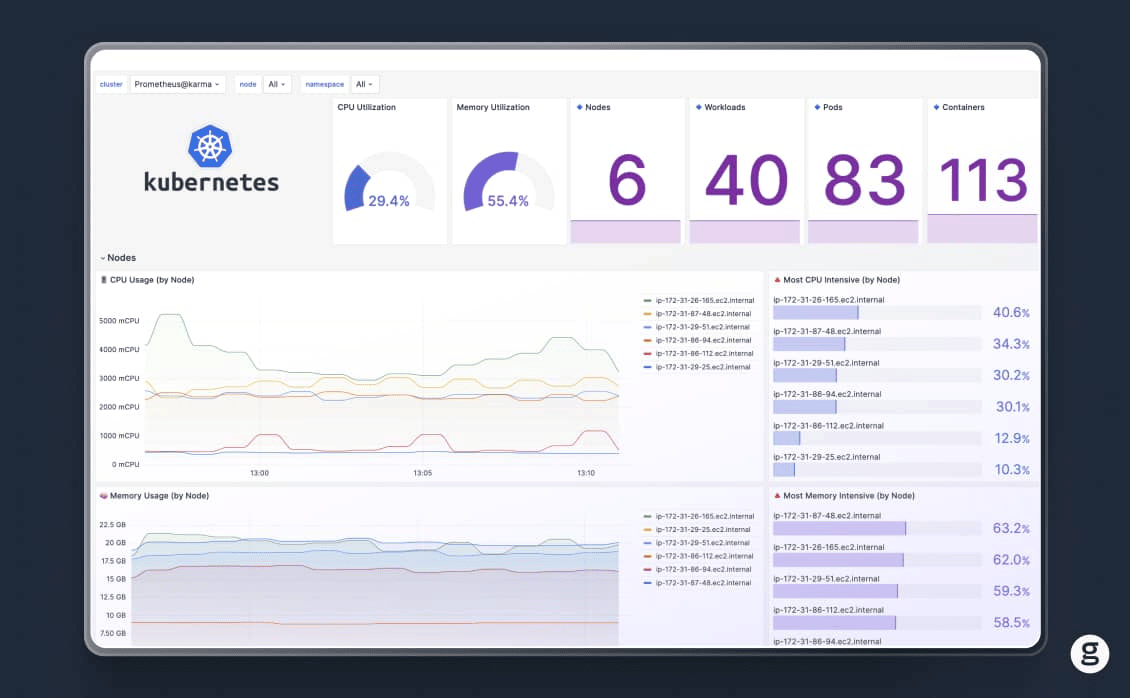Open the Containers stat panel title
The width and height of the screenshot is (1130, 698).
[963, 107]
